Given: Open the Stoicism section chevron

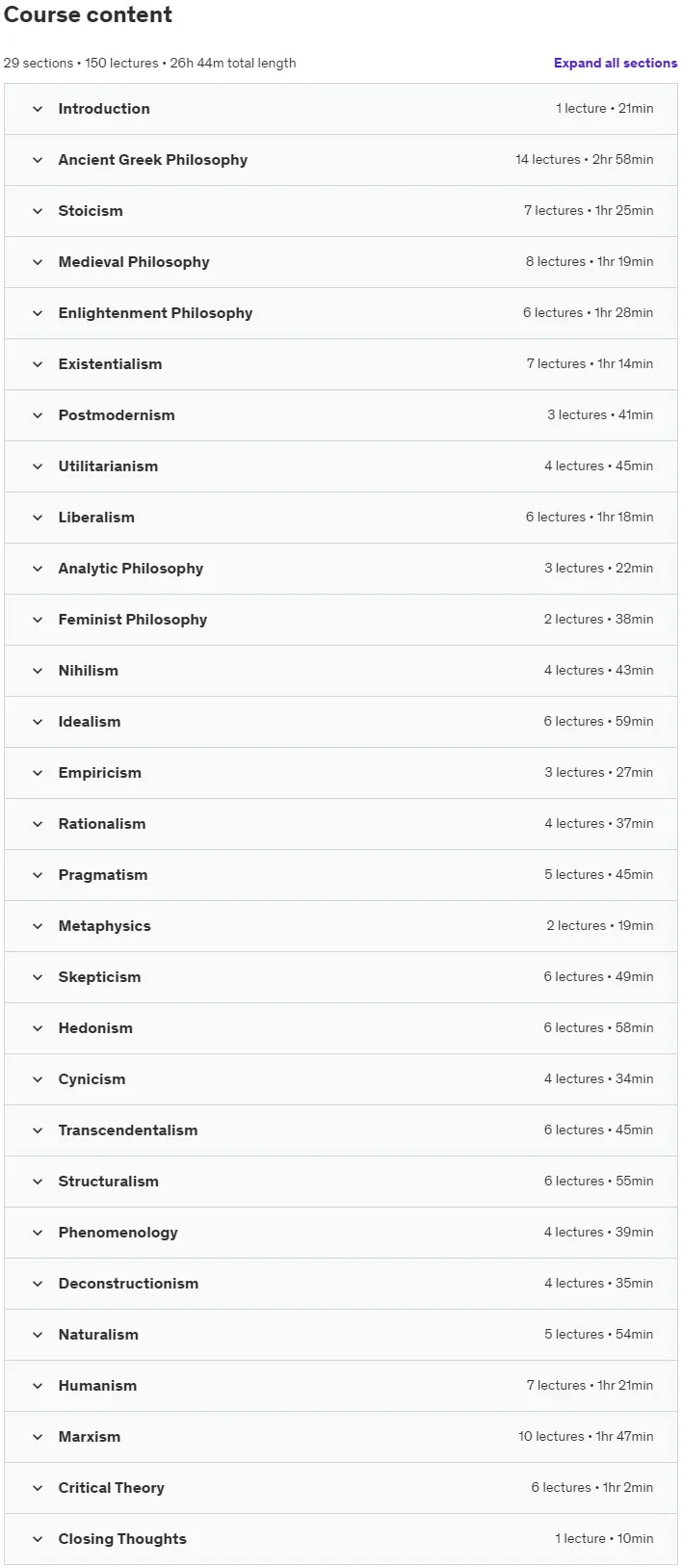Looking at the screenshot, I should click(x=38, y=211).
